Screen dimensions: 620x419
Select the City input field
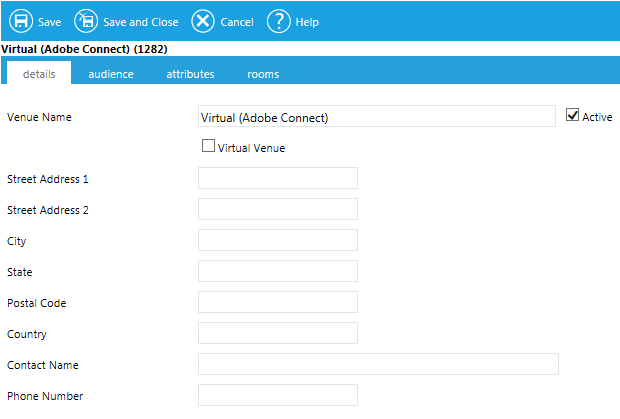[277, 240]
